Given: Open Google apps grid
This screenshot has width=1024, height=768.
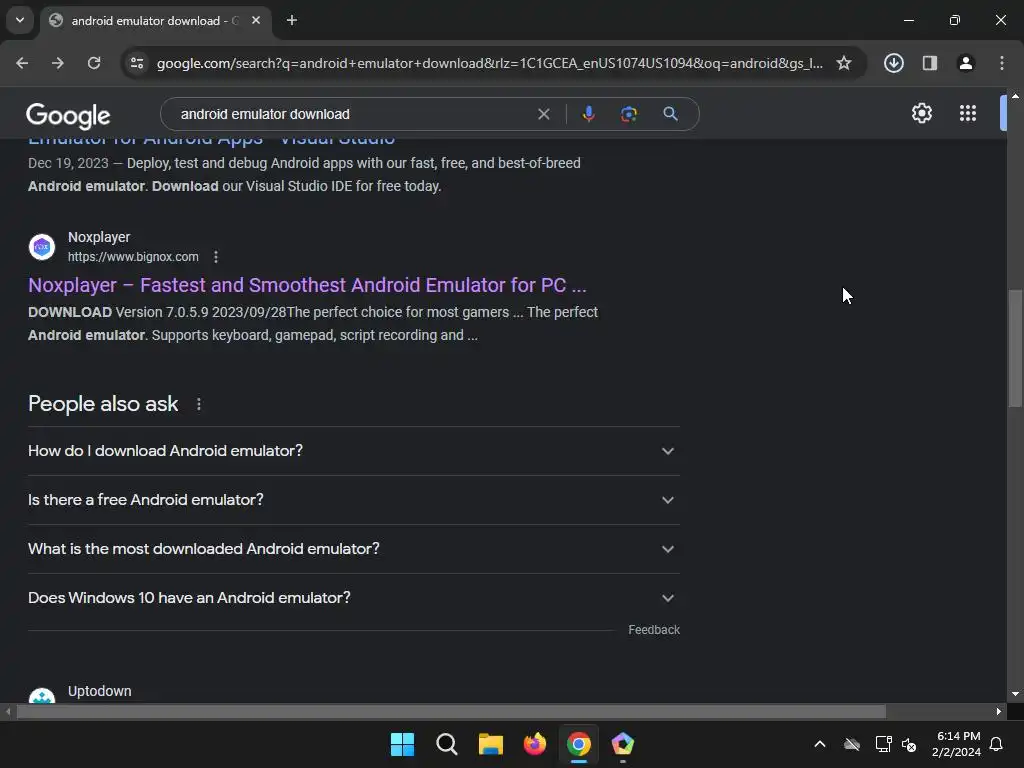Looking at the screenshot, I should tap(968, 113).
